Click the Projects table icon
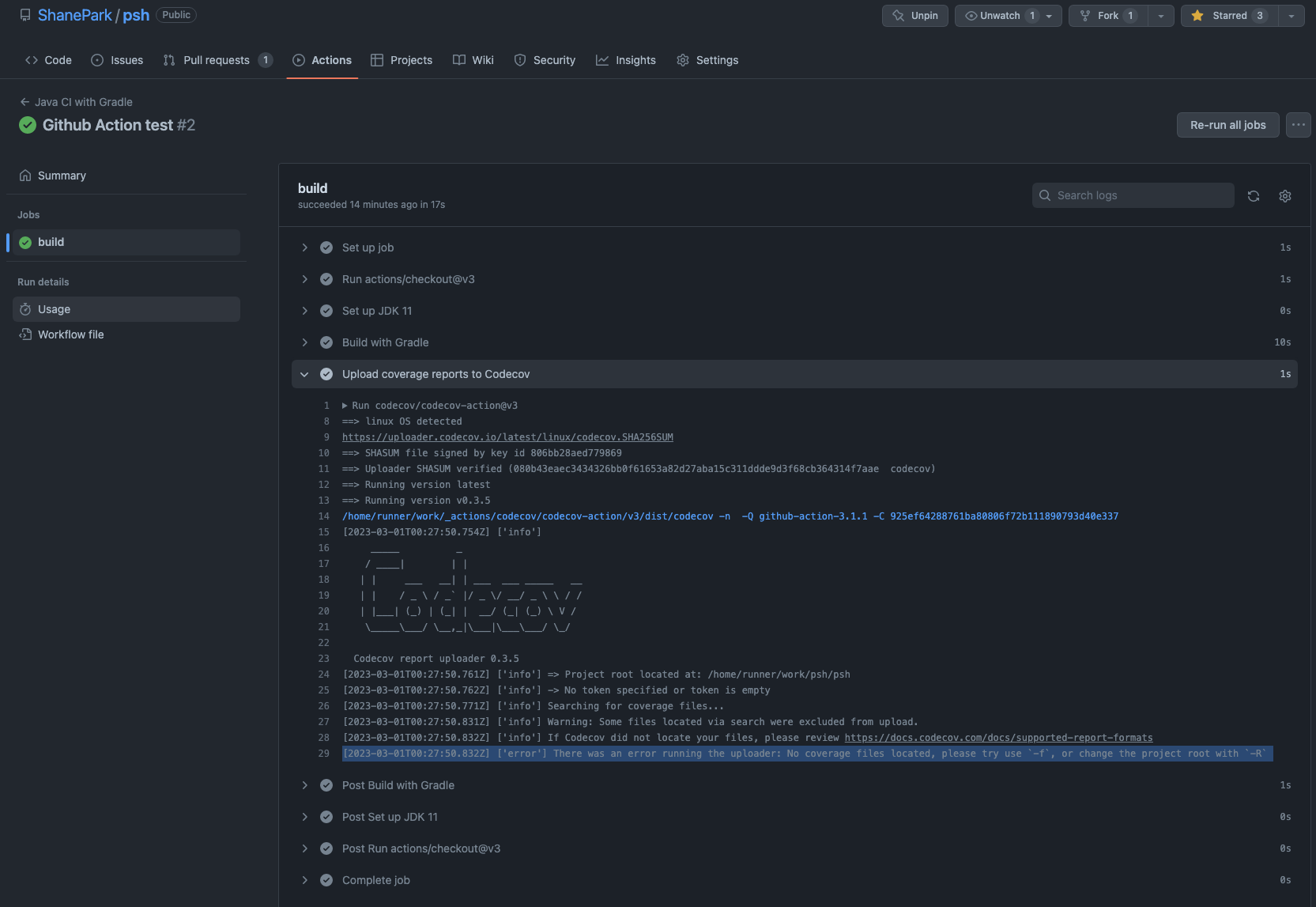This screenshot has height=907, width=1316. tap(377, 60)
